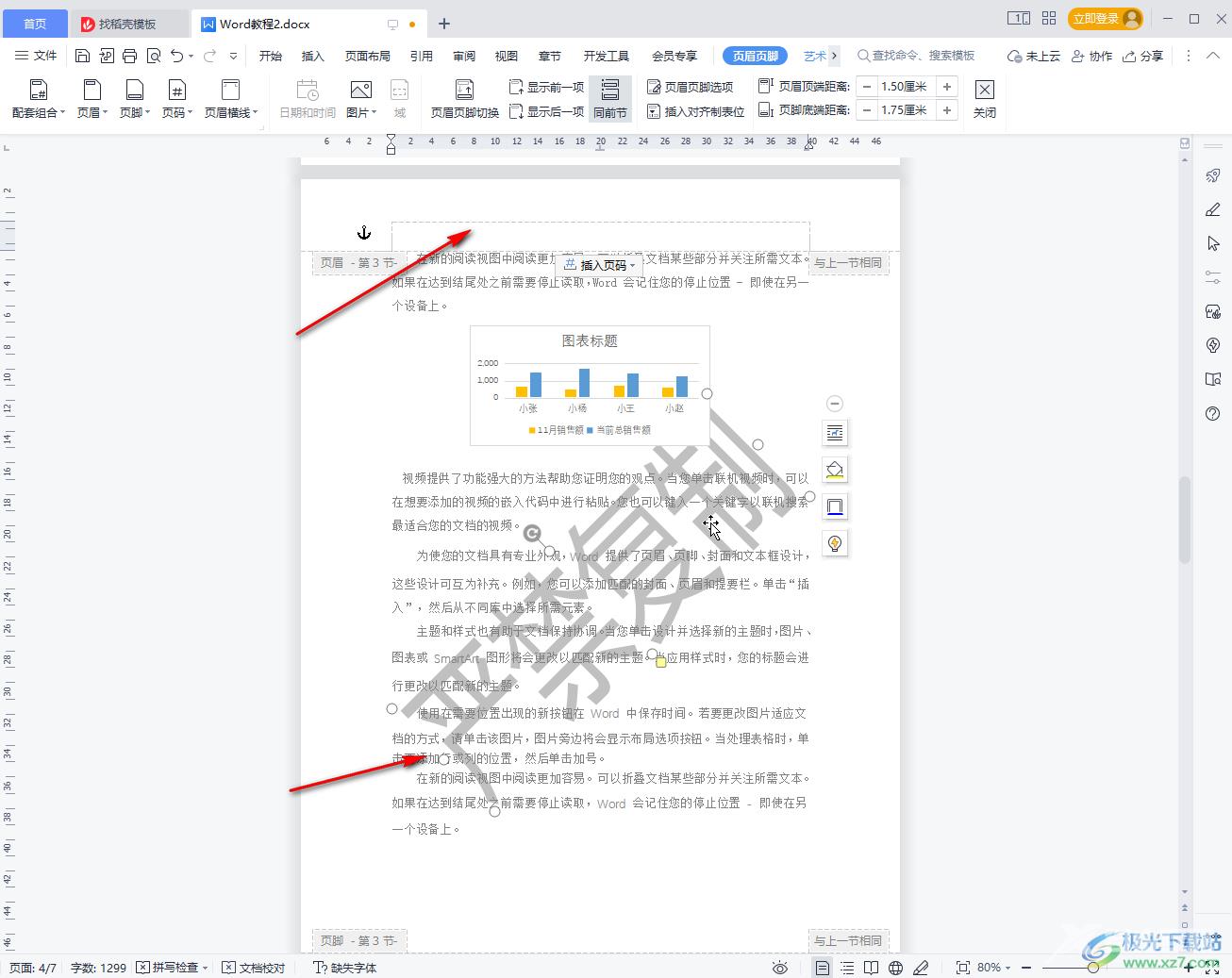Add a new document tab
The image size is (1232, 978).
[444, 24]
